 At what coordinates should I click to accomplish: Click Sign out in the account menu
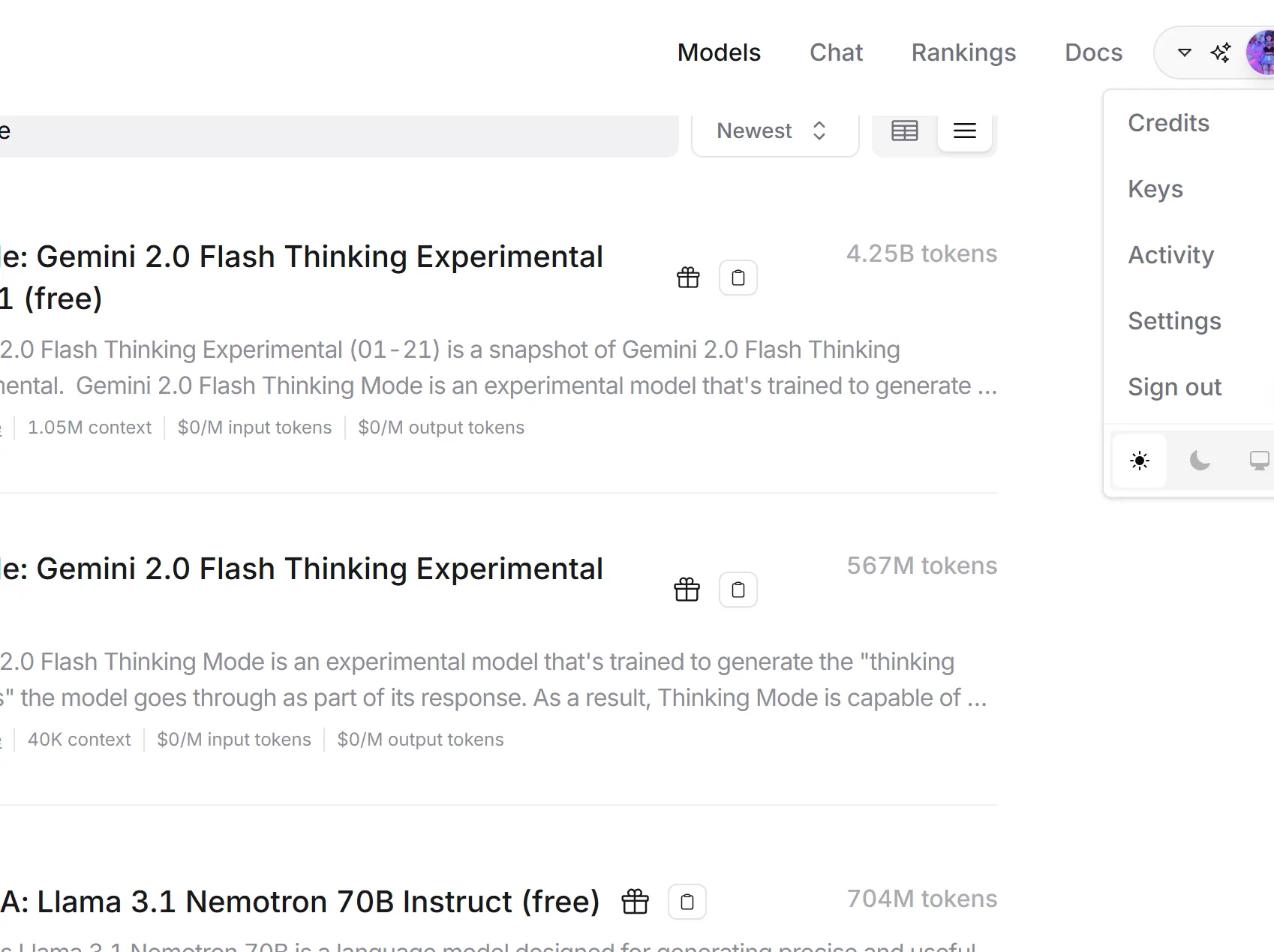tap(1174, 387)
